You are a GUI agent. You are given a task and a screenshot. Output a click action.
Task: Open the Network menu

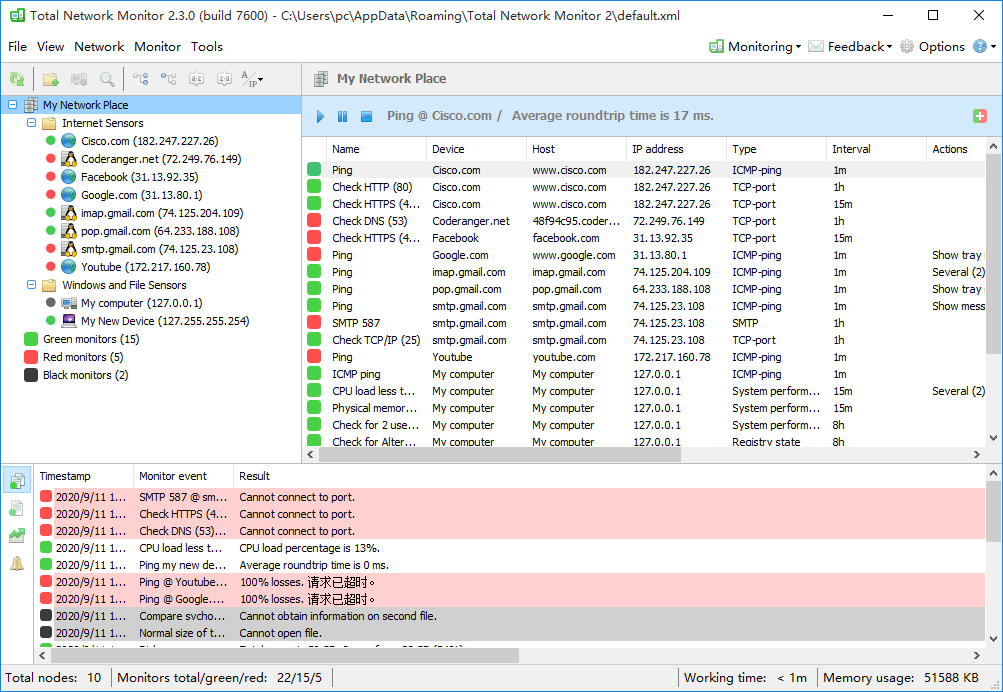click(x=99, y=46)
